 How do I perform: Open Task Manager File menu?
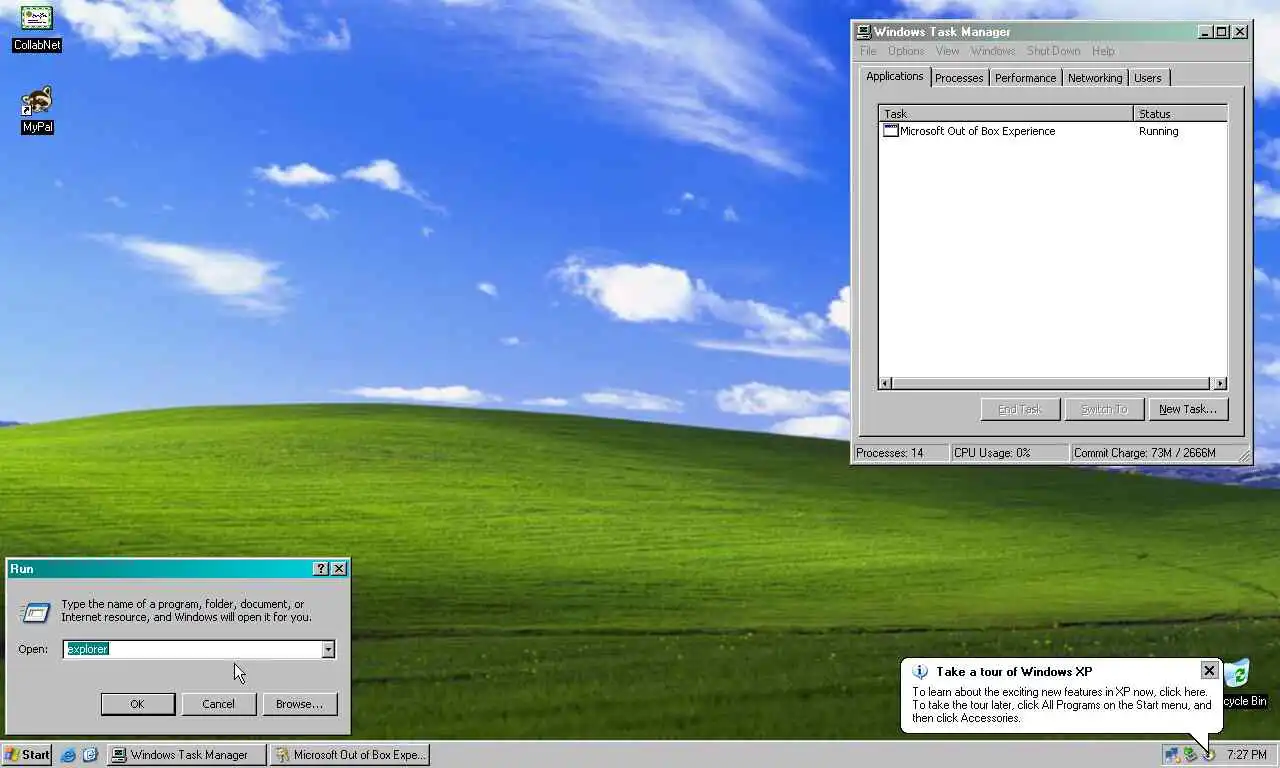868,51
